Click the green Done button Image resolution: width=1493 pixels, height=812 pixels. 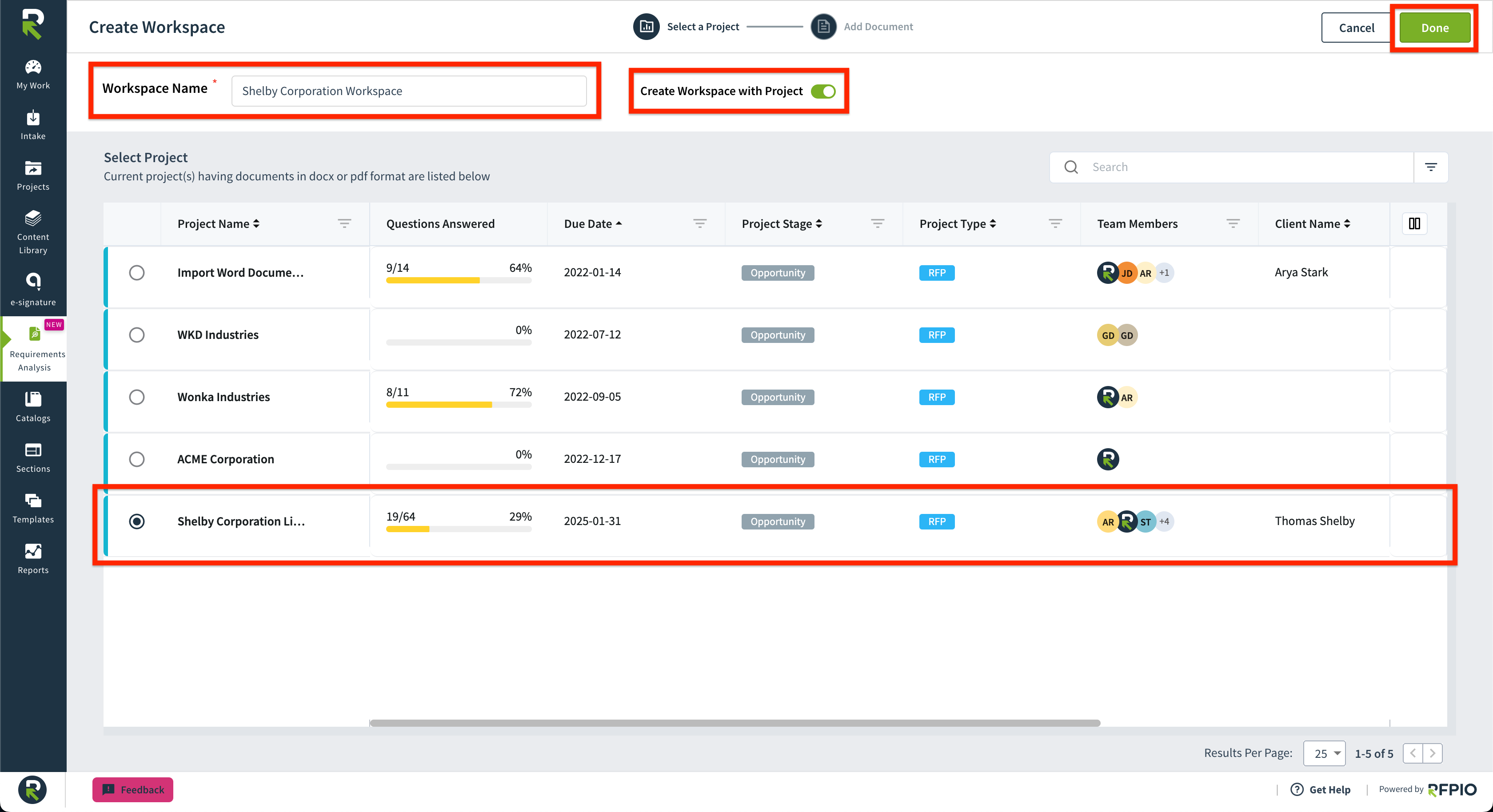click(x=1435, y=28)
